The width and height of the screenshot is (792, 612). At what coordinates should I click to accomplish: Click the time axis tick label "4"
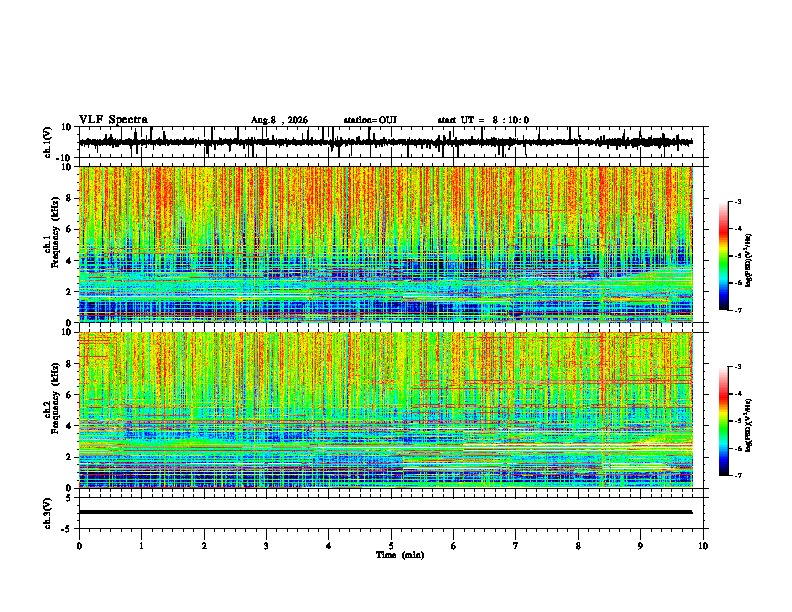pyautogui.click(x=329, y=546)
